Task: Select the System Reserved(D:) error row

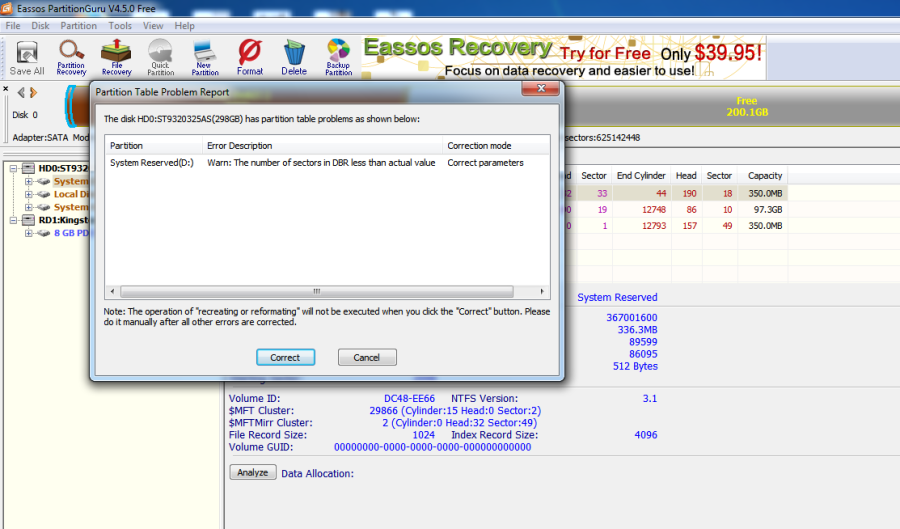Action: point(327,163)
